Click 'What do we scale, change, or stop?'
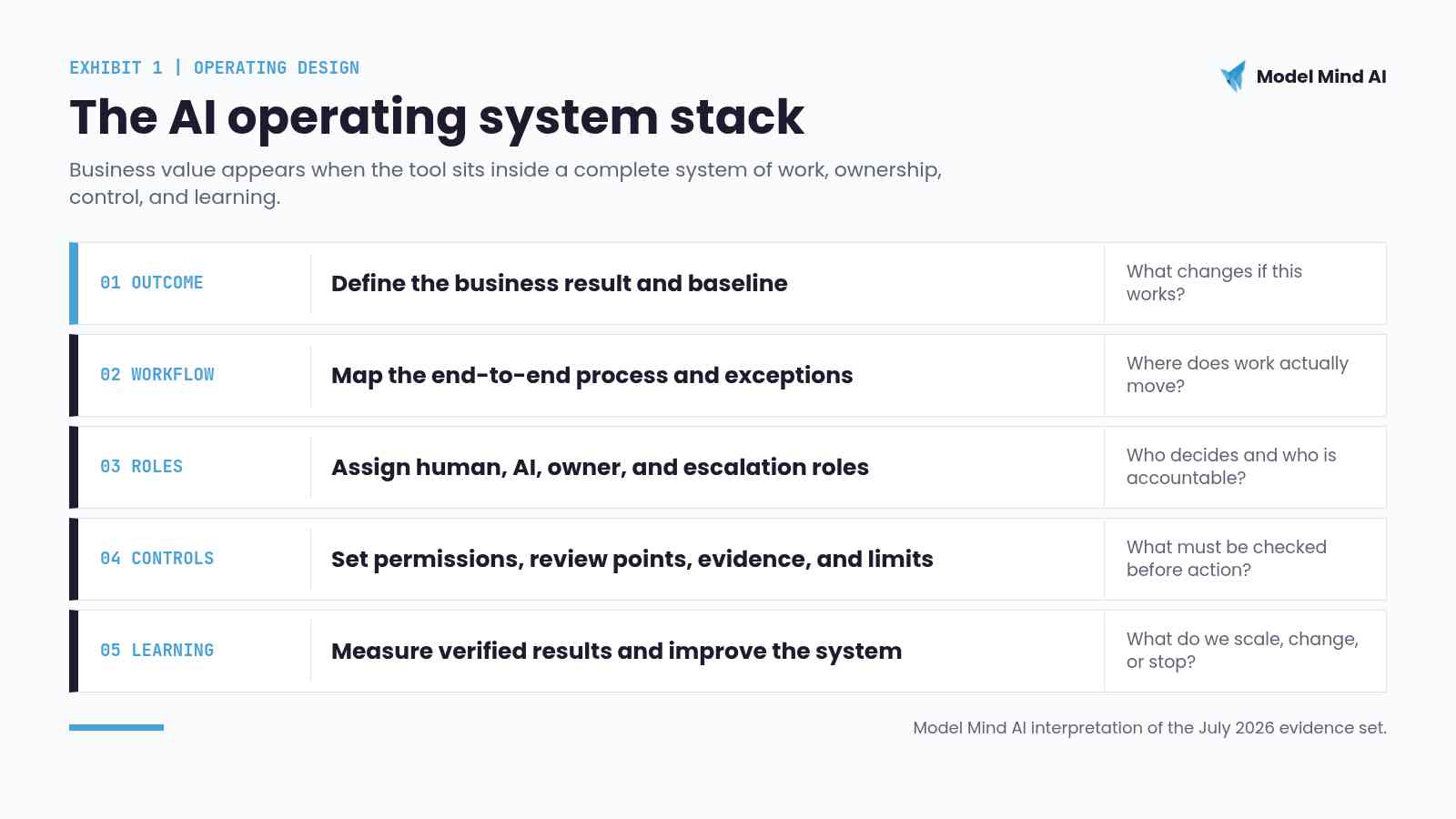The width and height of the screenshot is (1456, 819). tap(1242, 651)
